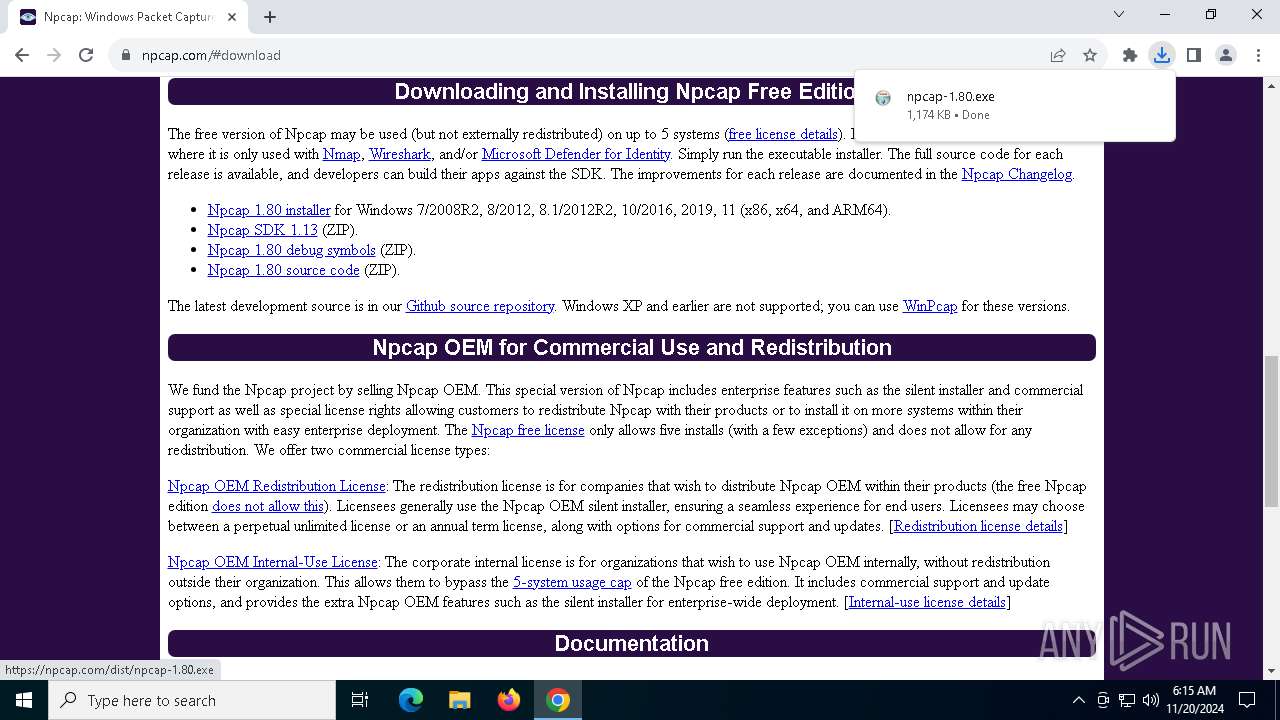Open Internal-use license details link

pos(927,602)
